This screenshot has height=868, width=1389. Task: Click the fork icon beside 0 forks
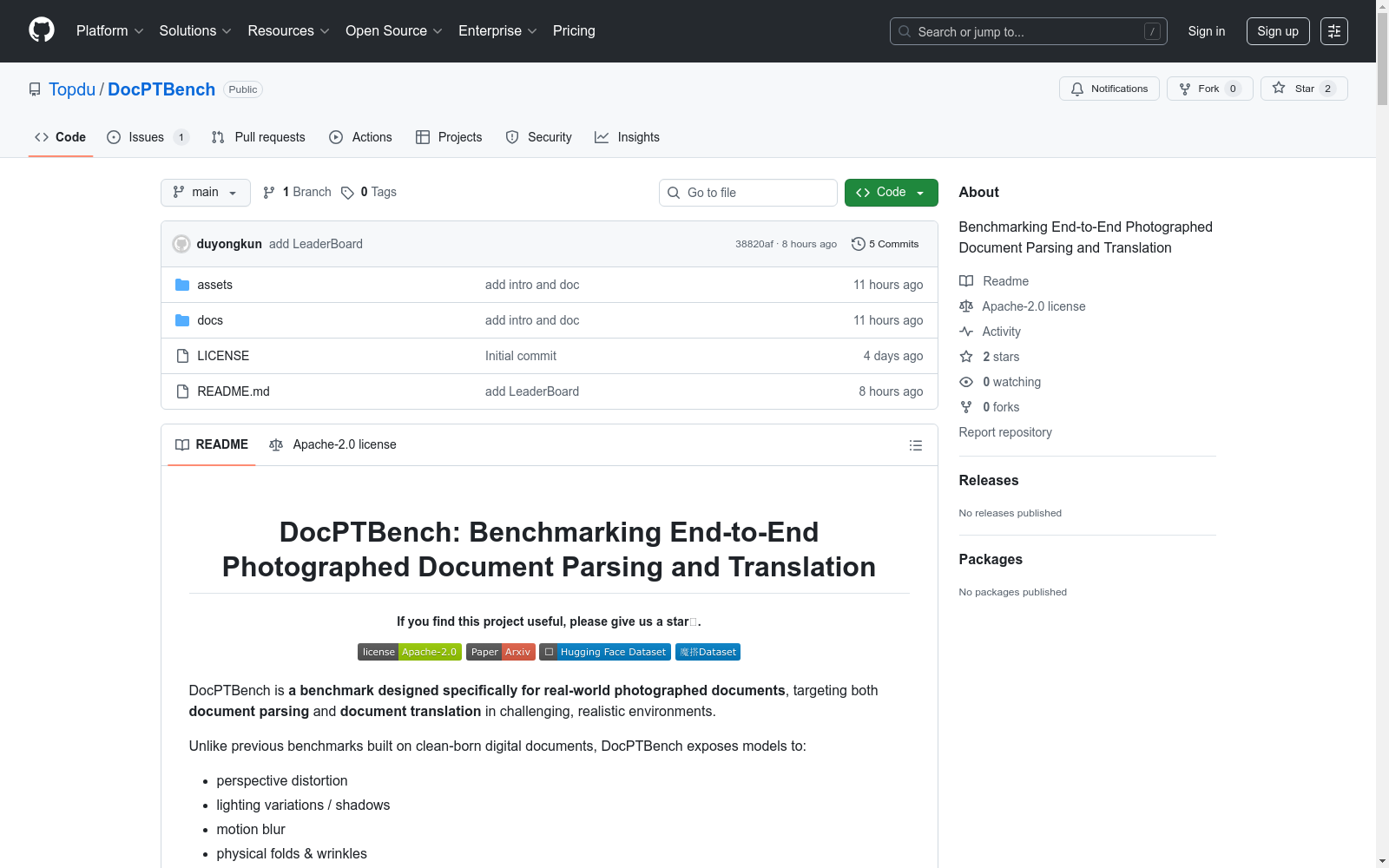coord(966,407)
